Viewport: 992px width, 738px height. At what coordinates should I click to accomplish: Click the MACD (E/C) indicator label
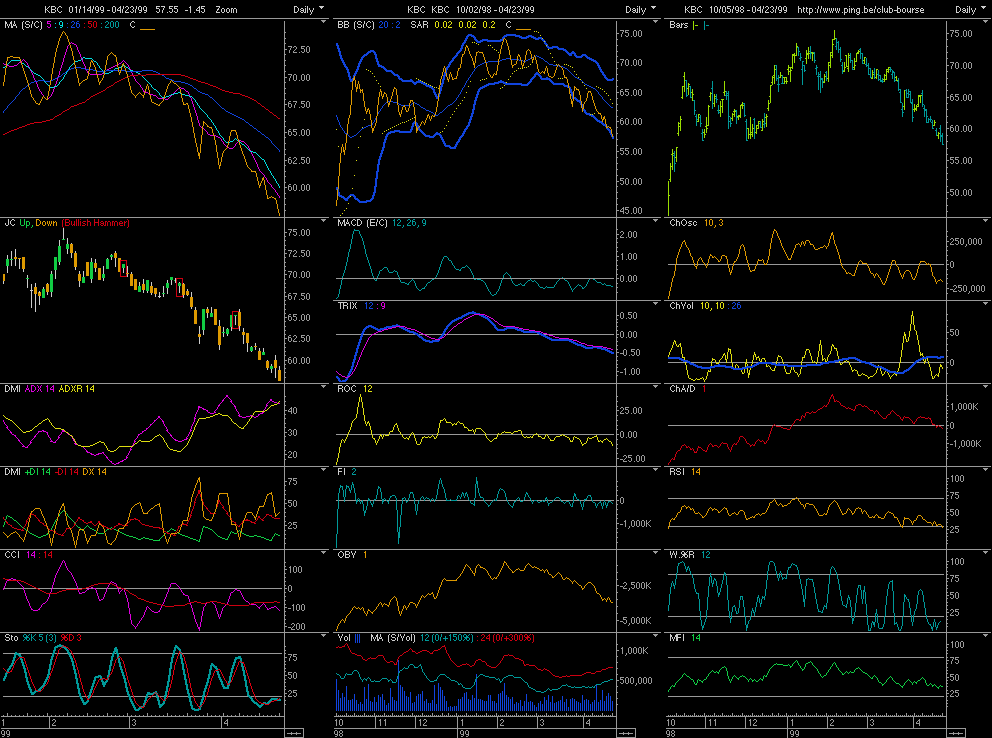tap(363, 223)
